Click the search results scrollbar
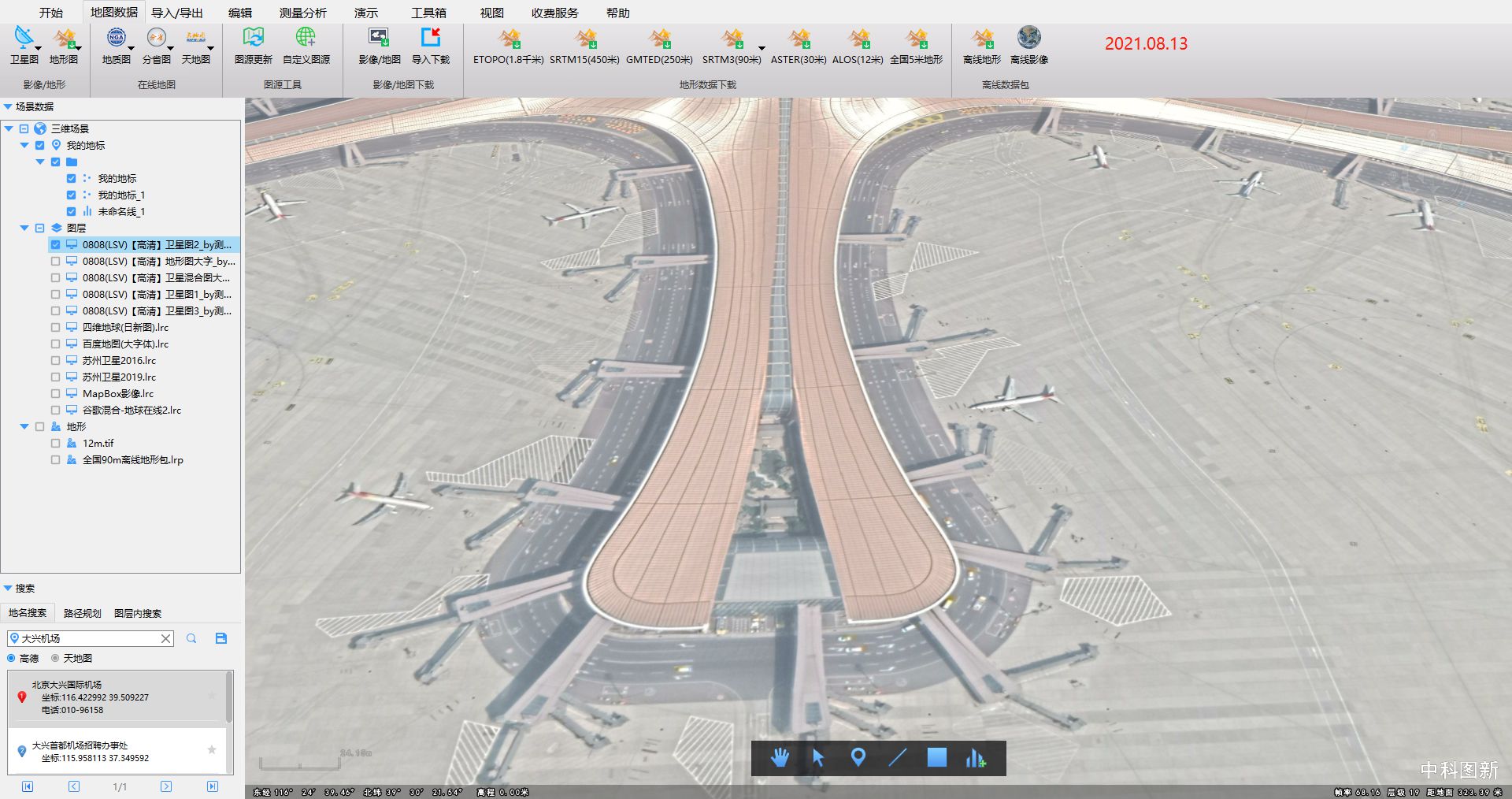 229,697
